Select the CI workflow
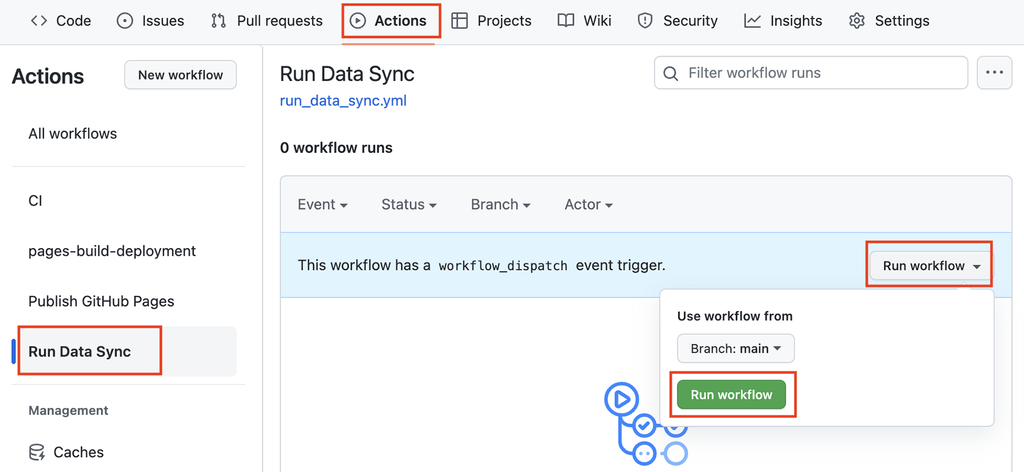The height and width of the screenshot is (472, 1024). [35, 200]
